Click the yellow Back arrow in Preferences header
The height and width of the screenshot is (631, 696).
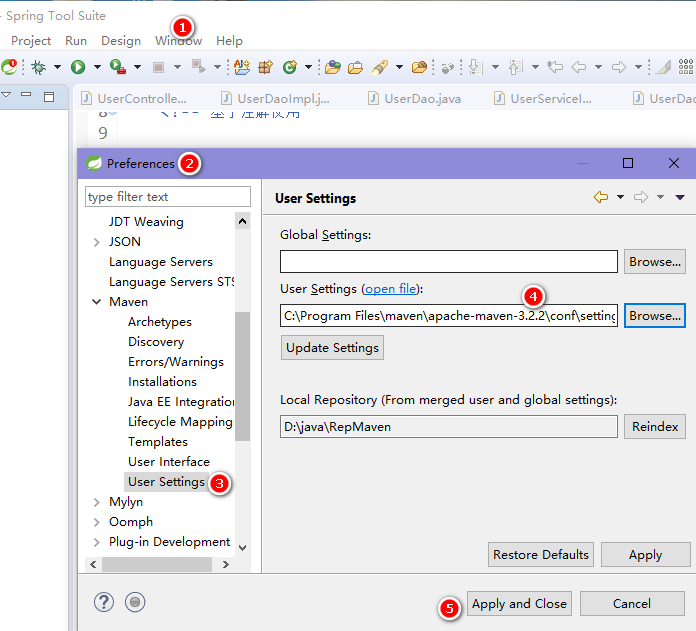(x=601, y=197)
